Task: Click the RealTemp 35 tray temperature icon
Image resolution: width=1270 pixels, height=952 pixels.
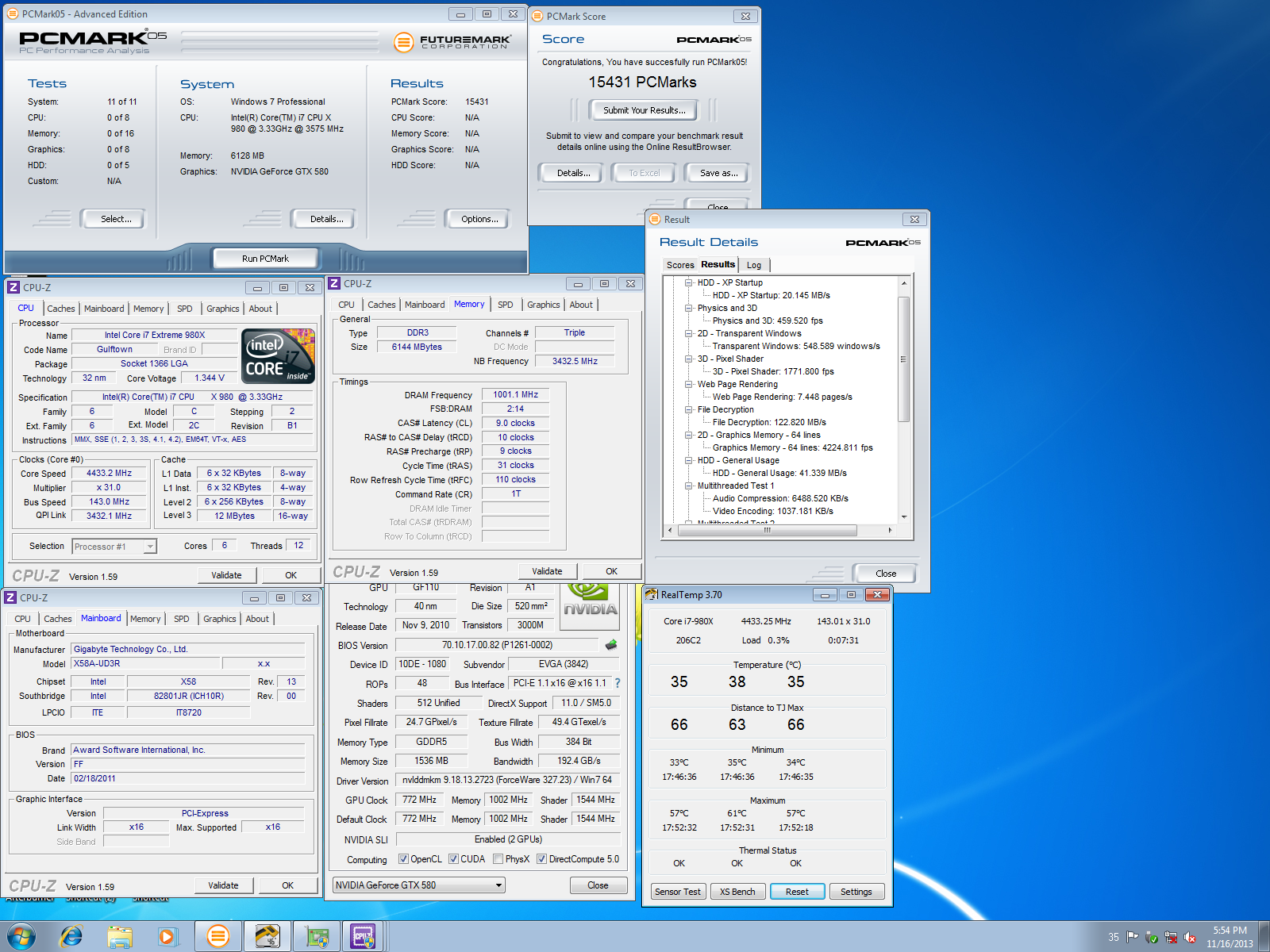Action: 1114,937
